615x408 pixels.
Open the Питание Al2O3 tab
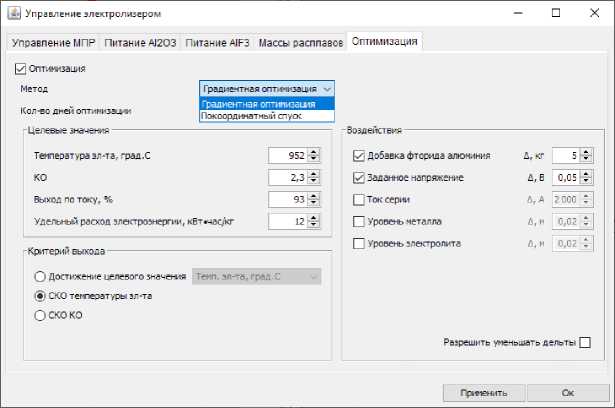(140, 43)
